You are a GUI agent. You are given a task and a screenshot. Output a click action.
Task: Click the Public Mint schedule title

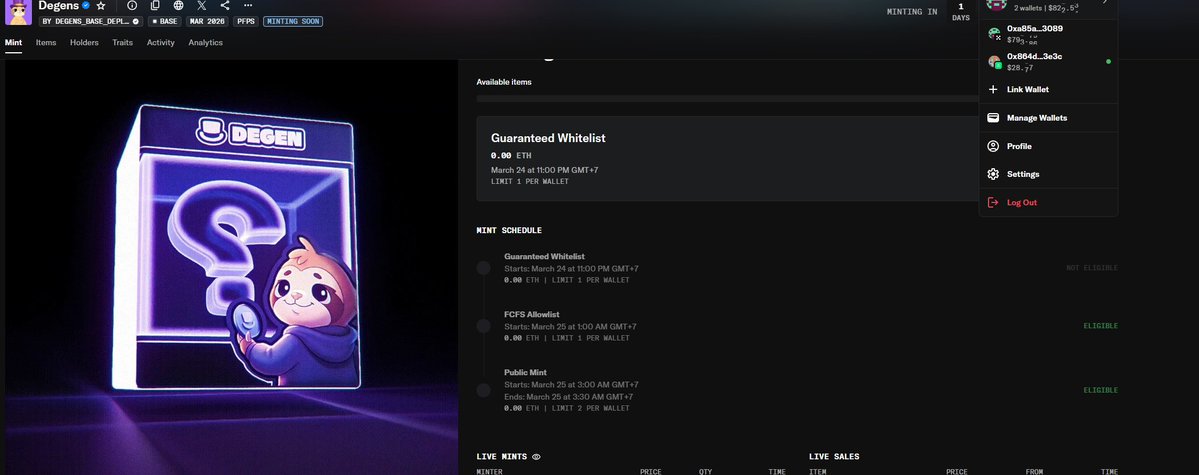point(524,373)
